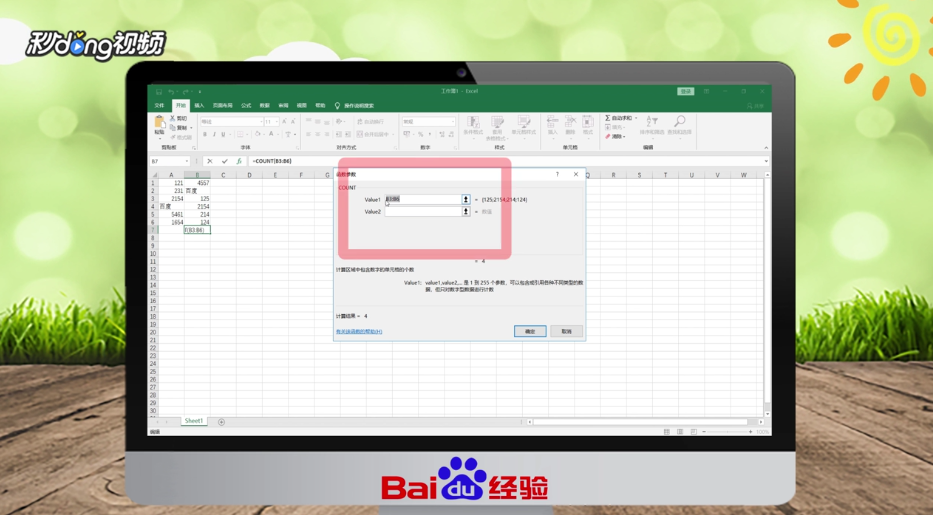Click the AutoSum sigma icon
Screen dimensions: 933x515
(x=608, y=118)
